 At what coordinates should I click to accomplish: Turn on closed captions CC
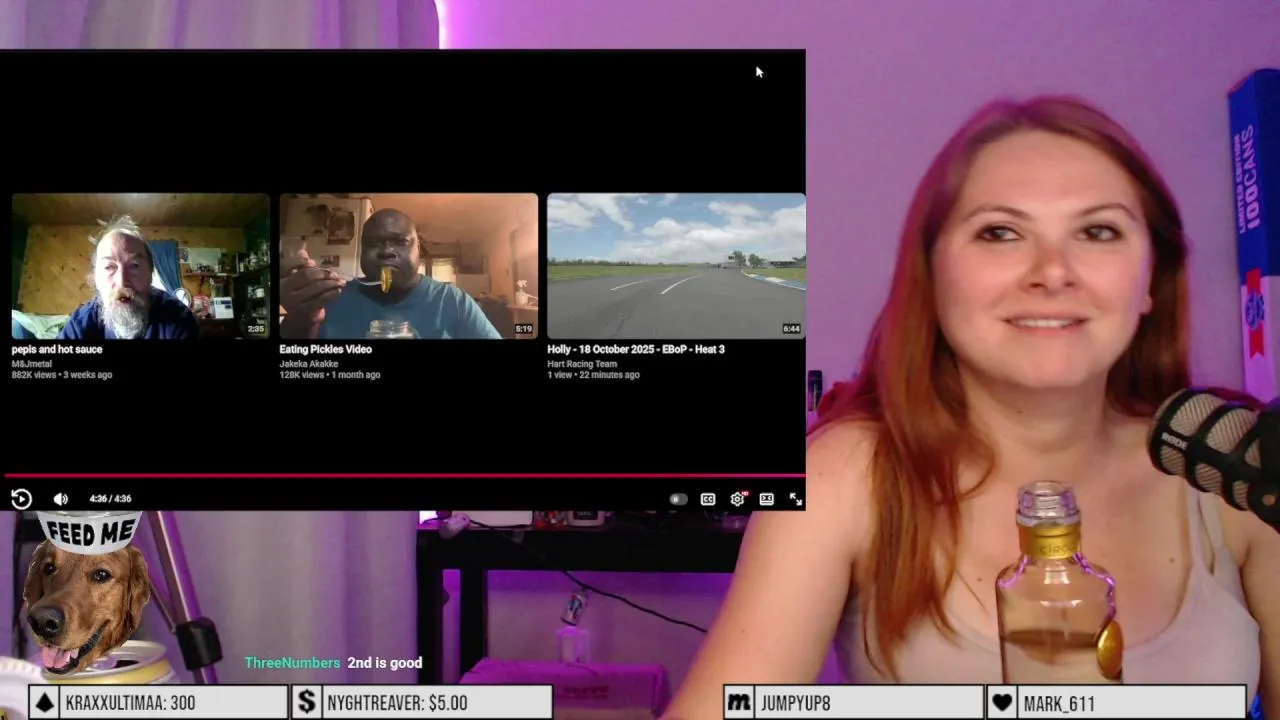pos(708,499)
